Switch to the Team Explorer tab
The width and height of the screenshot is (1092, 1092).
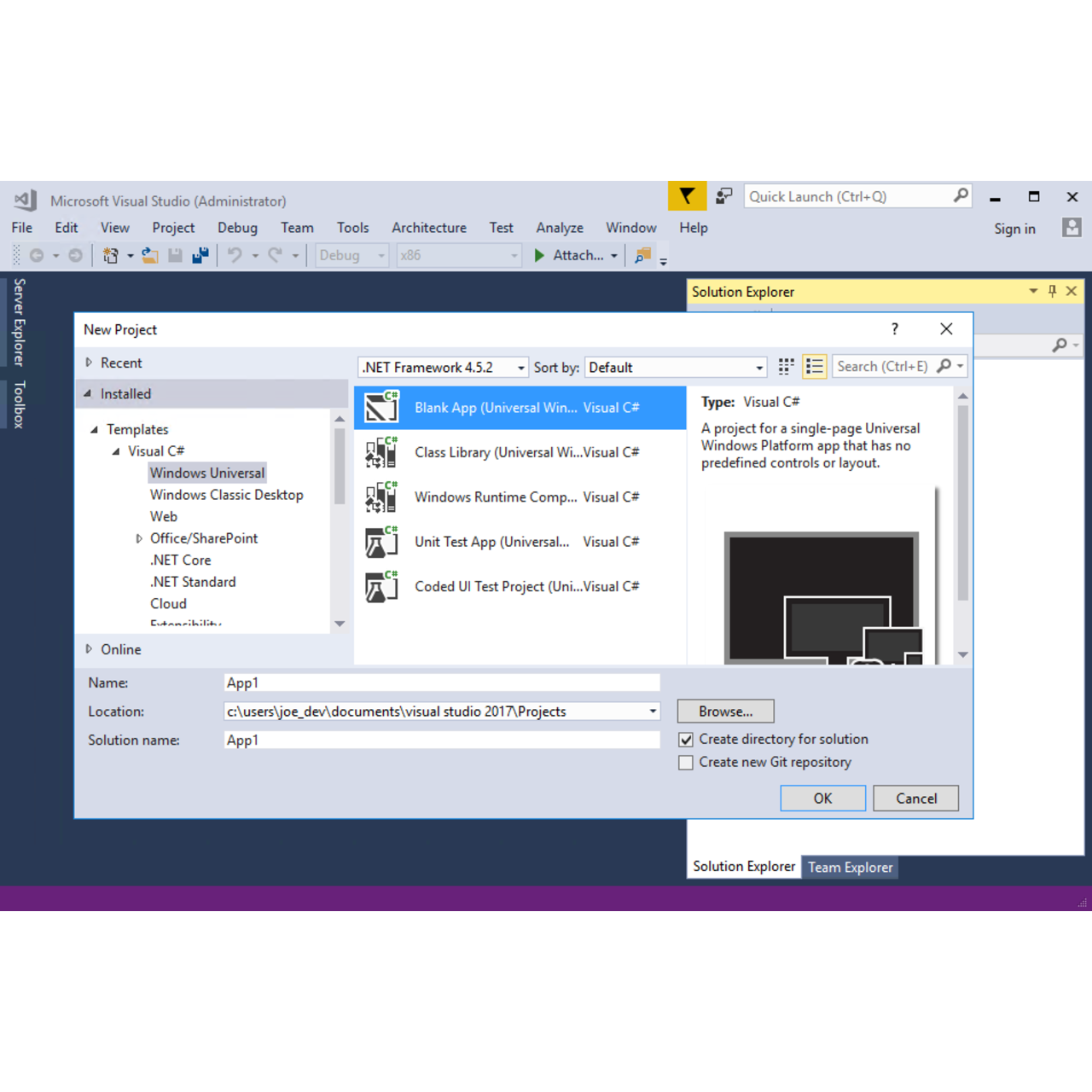[x=850, y=867]
